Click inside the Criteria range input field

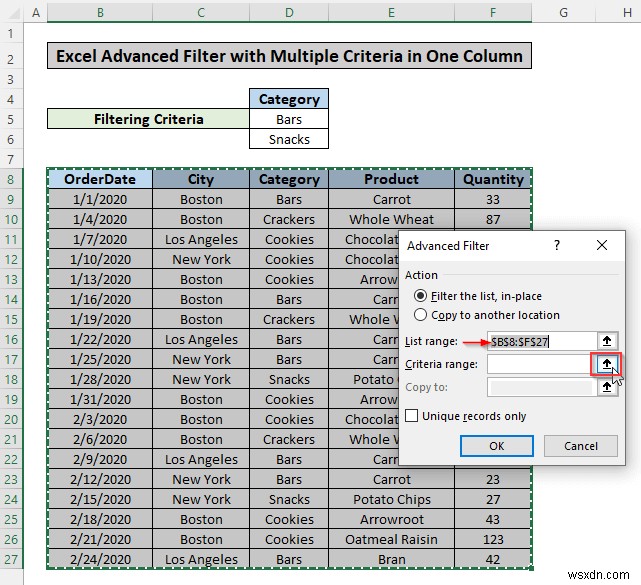tap(540, 364)
